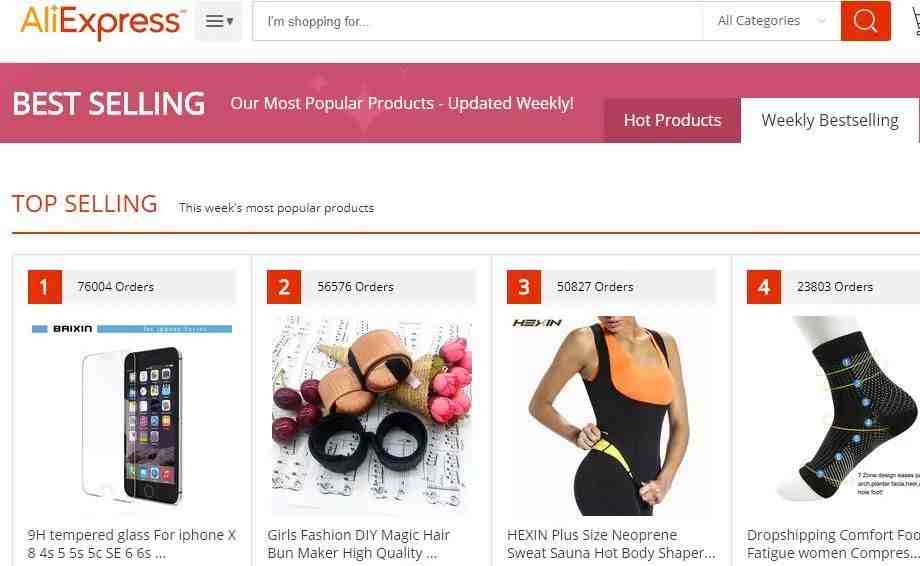Click the orange search magnifier button
This screenshot has width=920, height=566.
[865, 21]
